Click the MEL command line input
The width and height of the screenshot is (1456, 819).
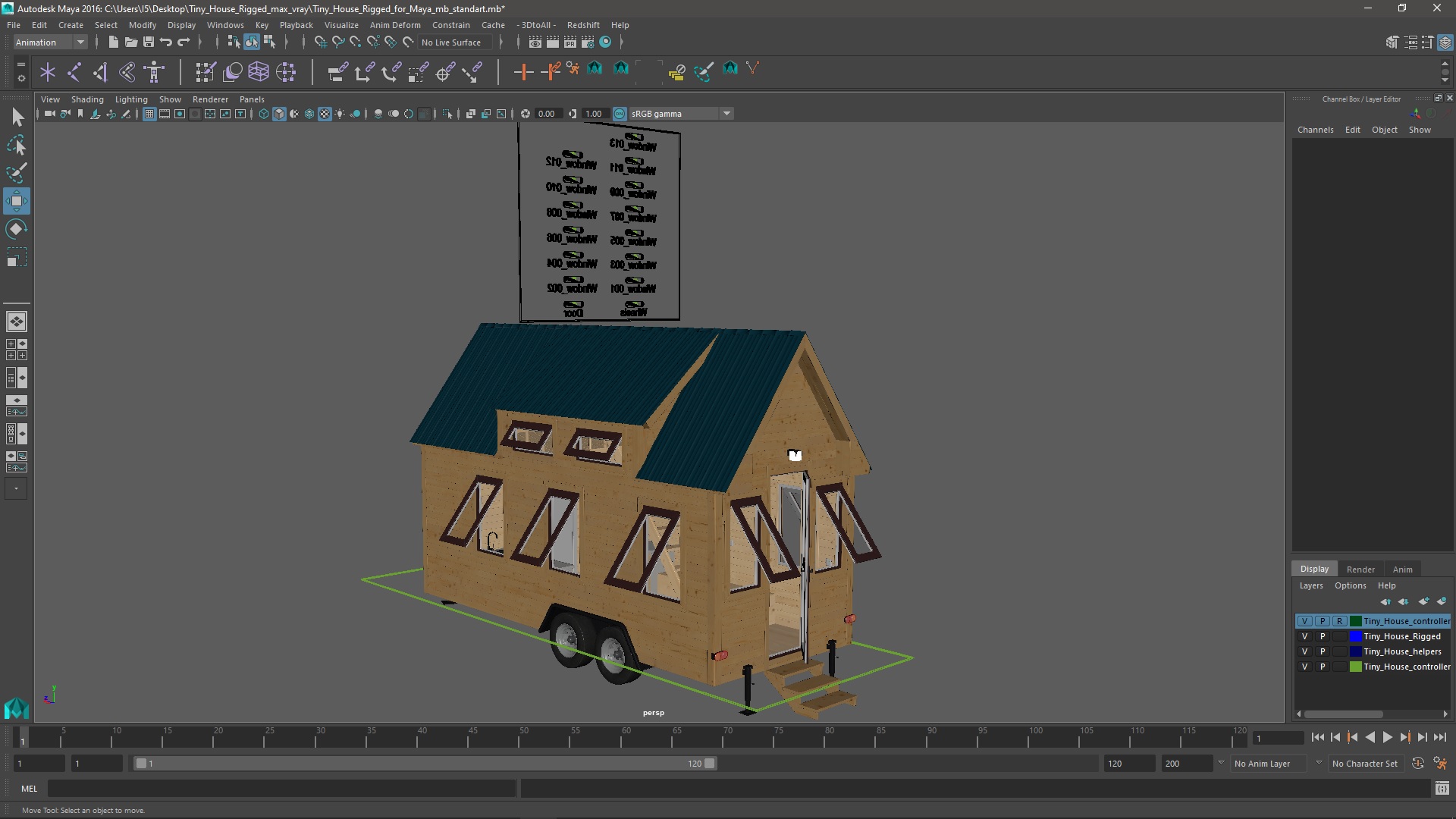click(x=282, y=789)
